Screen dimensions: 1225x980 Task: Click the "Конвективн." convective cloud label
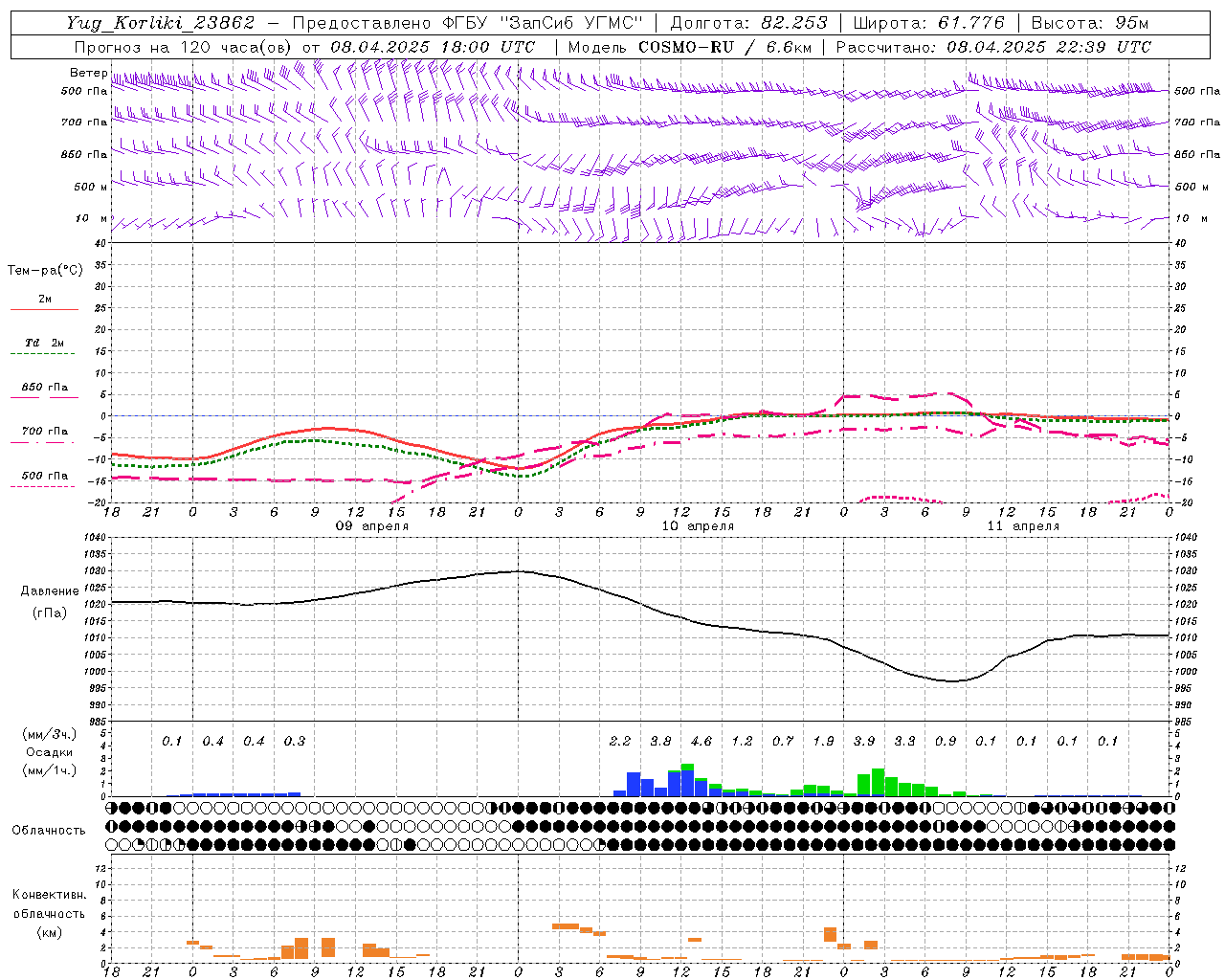[49, 895]
